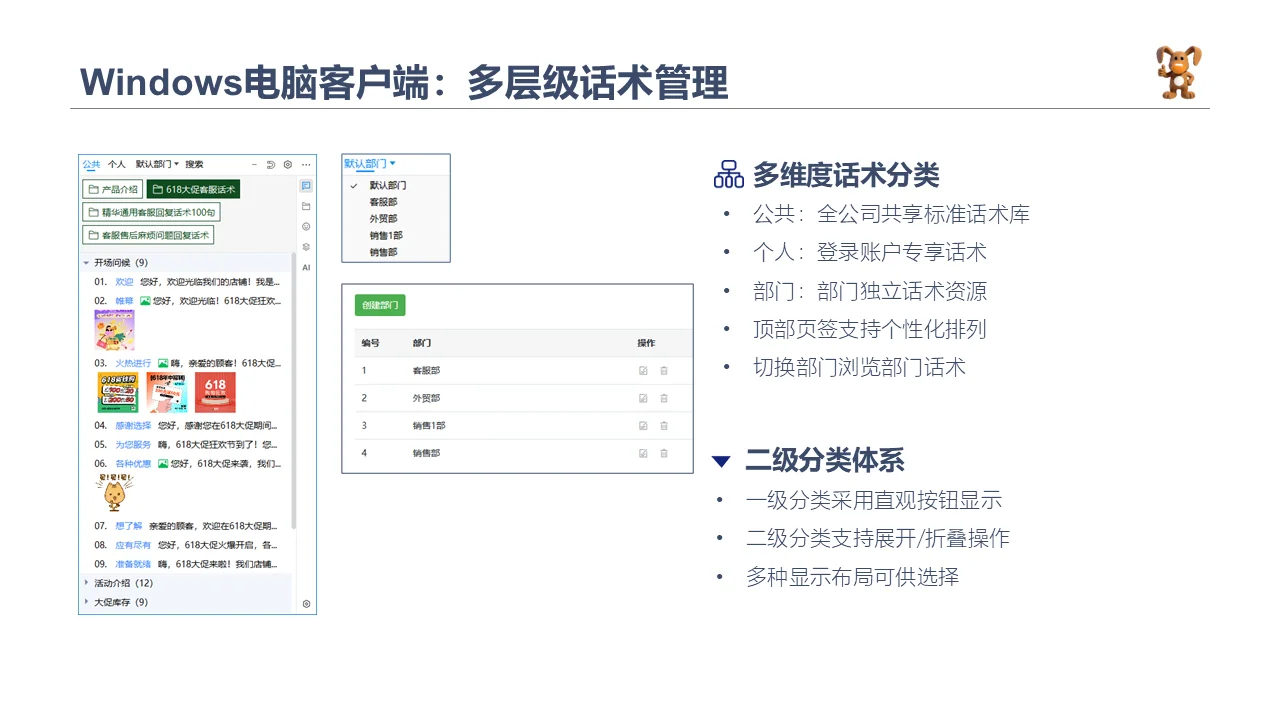Edit the 客服部 department row

(x=643, y=370)
